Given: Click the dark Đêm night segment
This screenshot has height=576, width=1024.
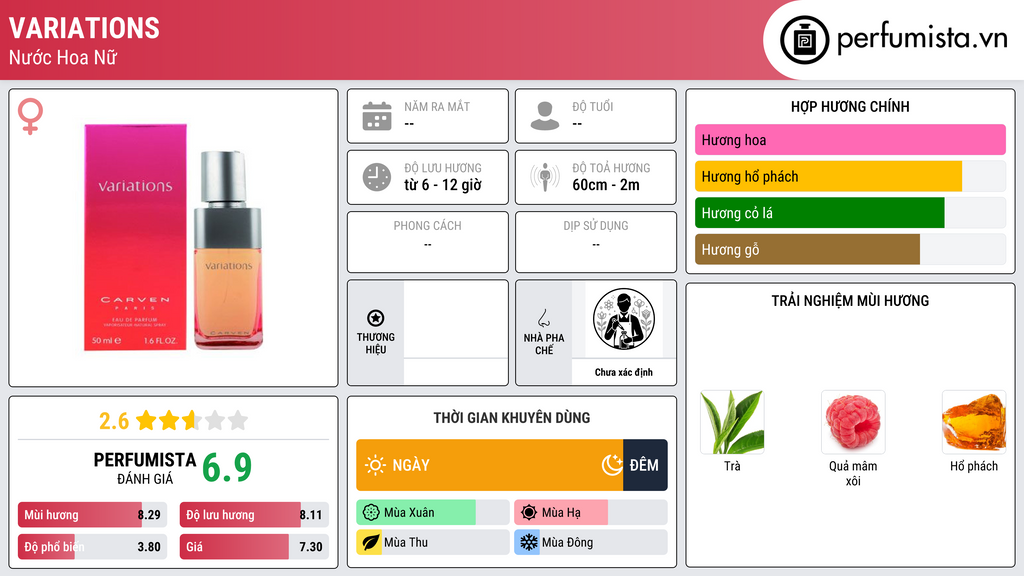Looking at the screenshot, I should [645, 465].
